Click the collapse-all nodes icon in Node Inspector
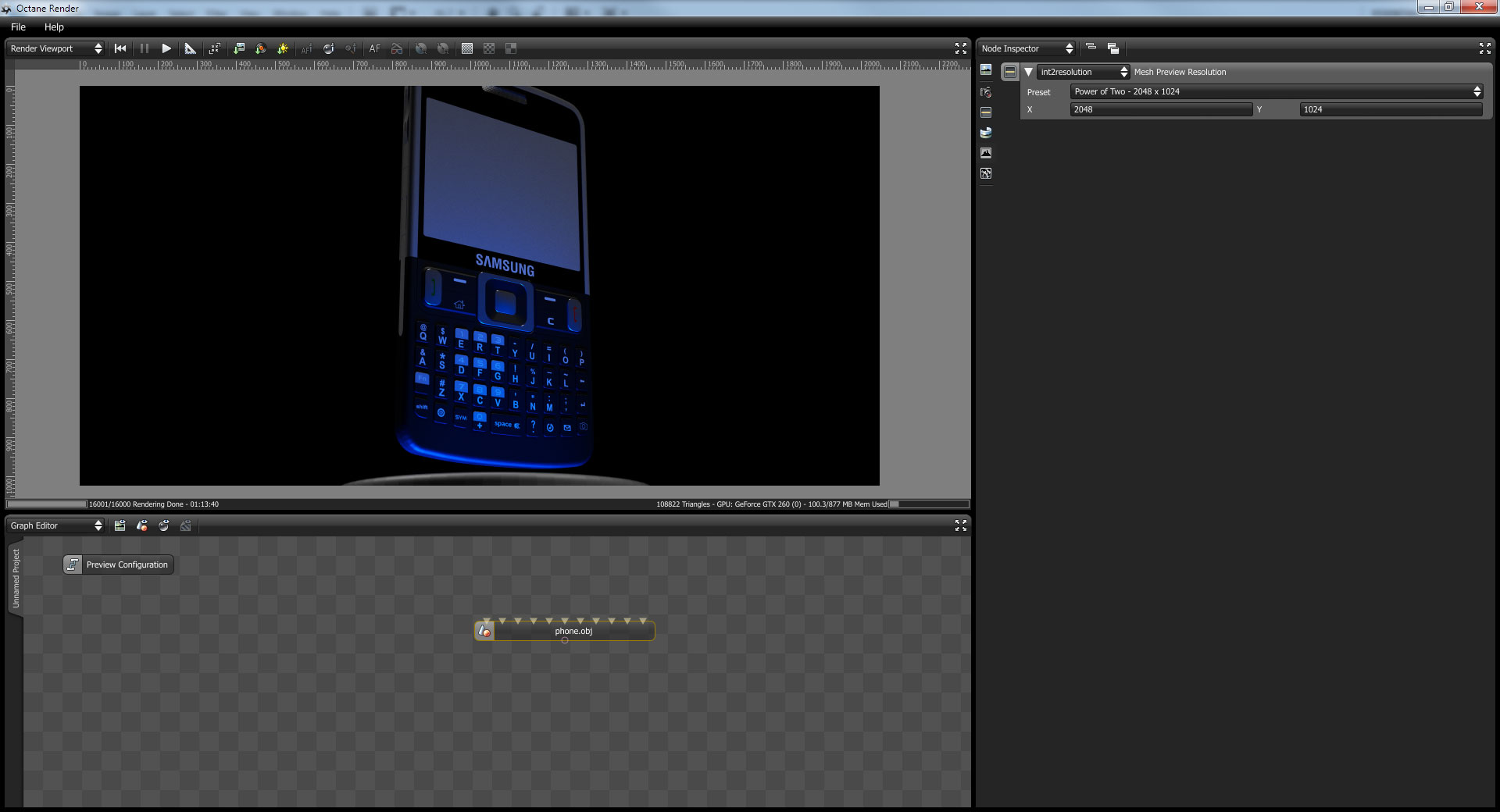Screen dimensions: 1500x812 tap(1091, 48)
